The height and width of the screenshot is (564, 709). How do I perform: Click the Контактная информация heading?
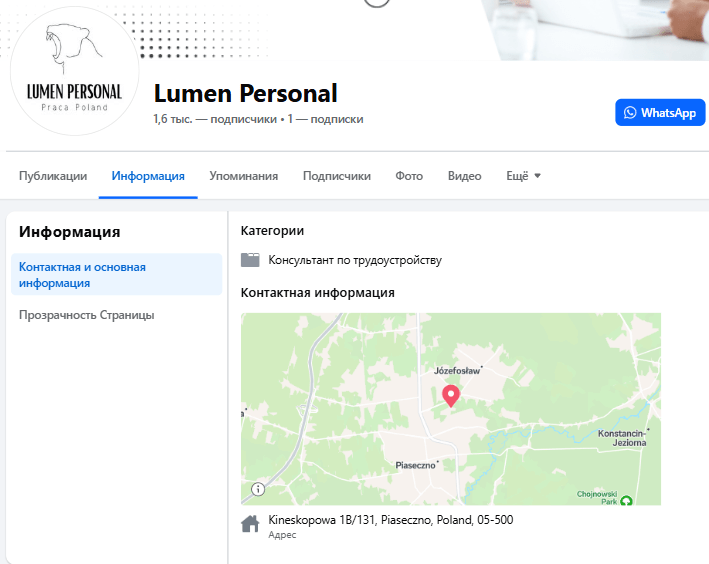[x=317, y=293]
